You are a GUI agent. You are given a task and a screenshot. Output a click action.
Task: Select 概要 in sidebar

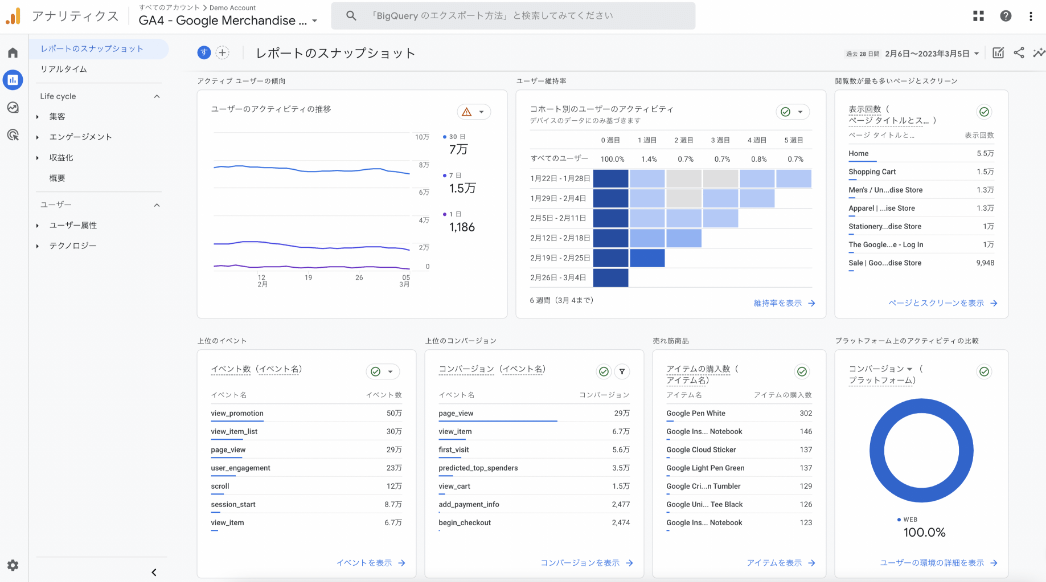click(57, 178)
